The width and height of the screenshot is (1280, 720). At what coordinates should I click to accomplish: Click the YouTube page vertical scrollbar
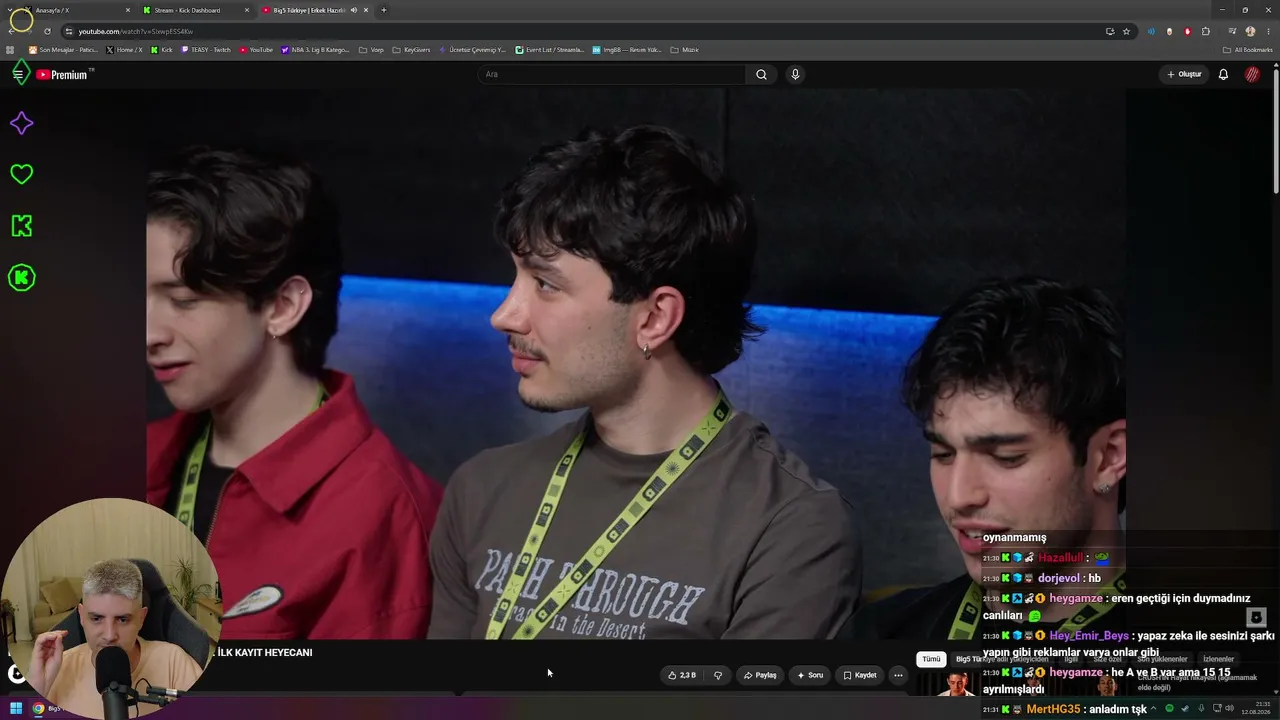point(1276,130)
